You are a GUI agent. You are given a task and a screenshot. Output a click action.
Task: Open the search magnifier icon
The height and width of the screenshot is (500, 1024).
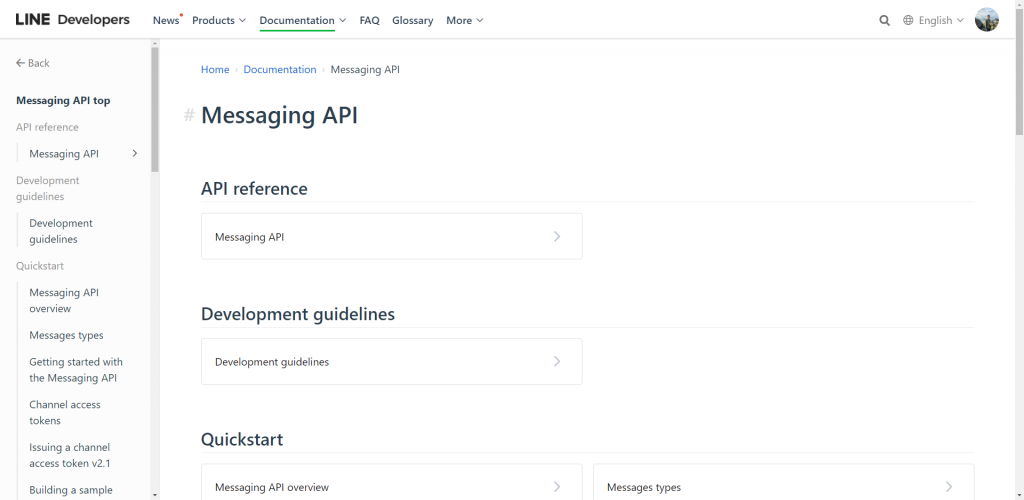click(884, 20)
